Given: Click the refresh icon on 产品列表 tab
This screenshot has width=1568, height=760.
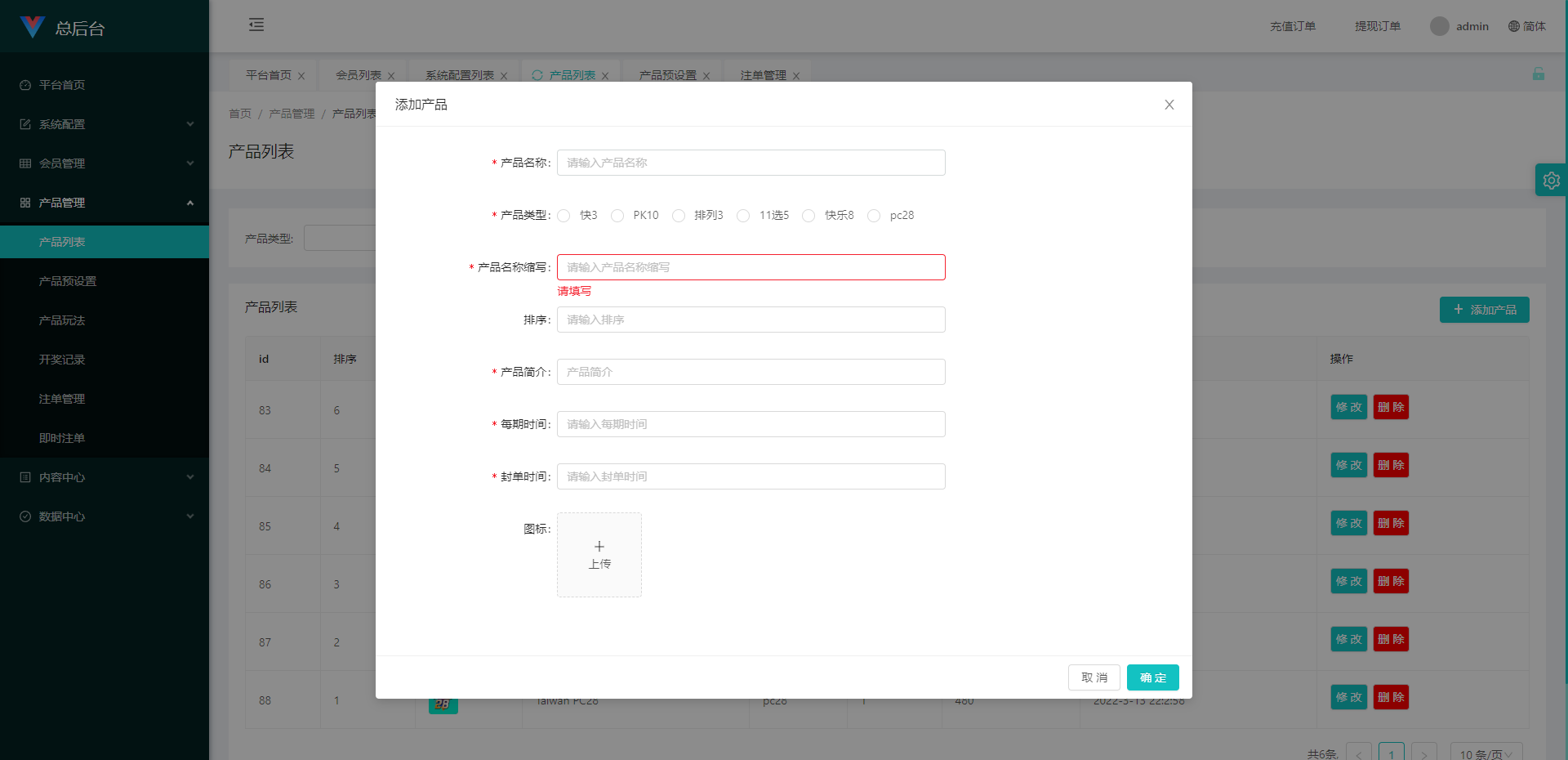Looking at the screenshot, I should 537,75.
